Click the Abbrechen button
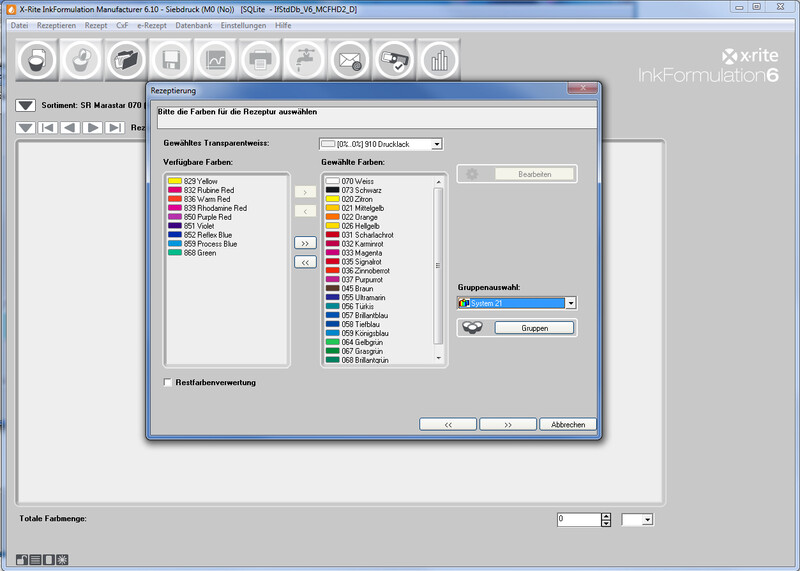Image resolution: width=800 pixels, height=571 pixels. click(568, 424)
